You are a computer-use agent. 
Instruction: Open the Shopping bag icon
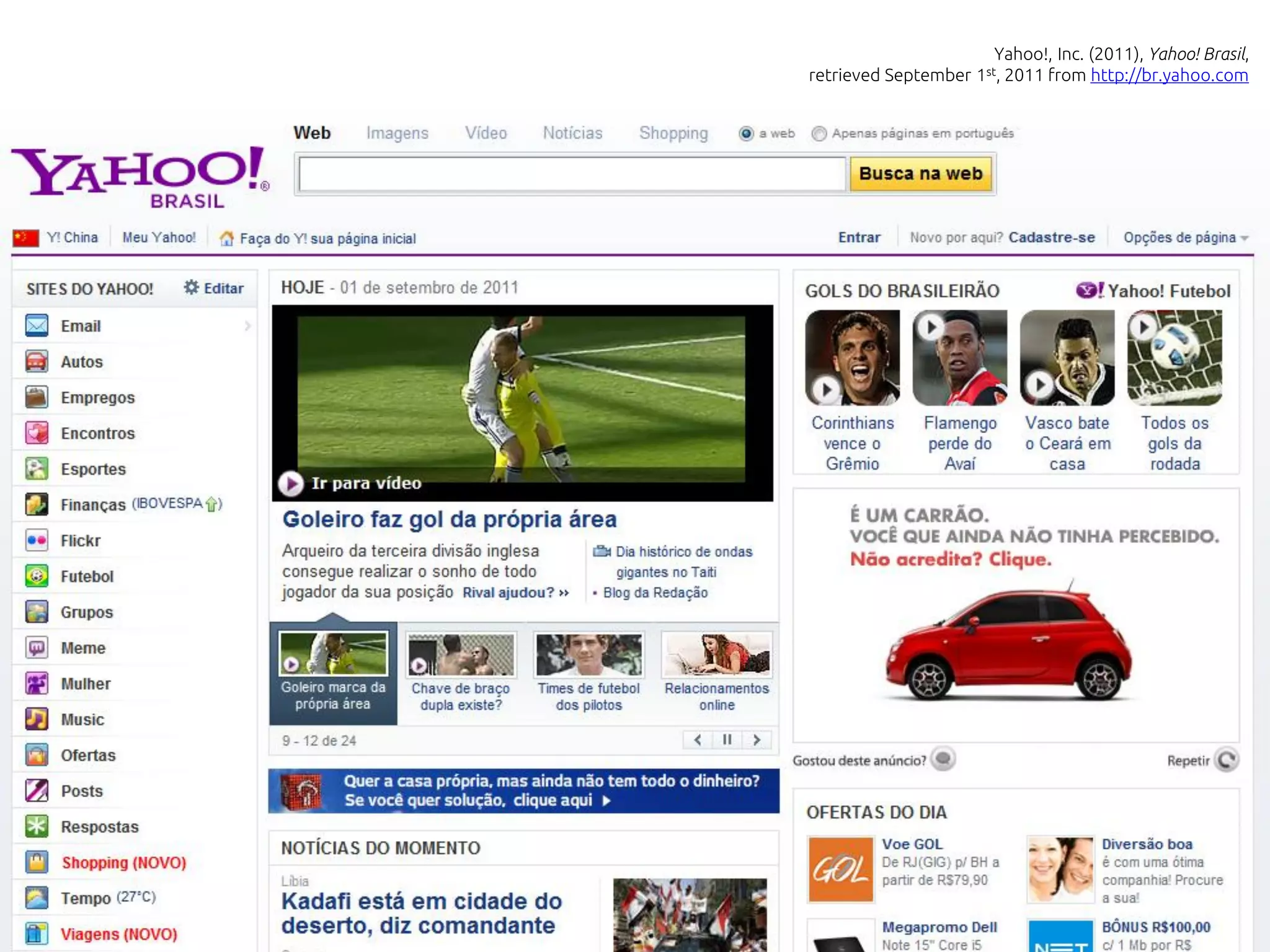37,862
